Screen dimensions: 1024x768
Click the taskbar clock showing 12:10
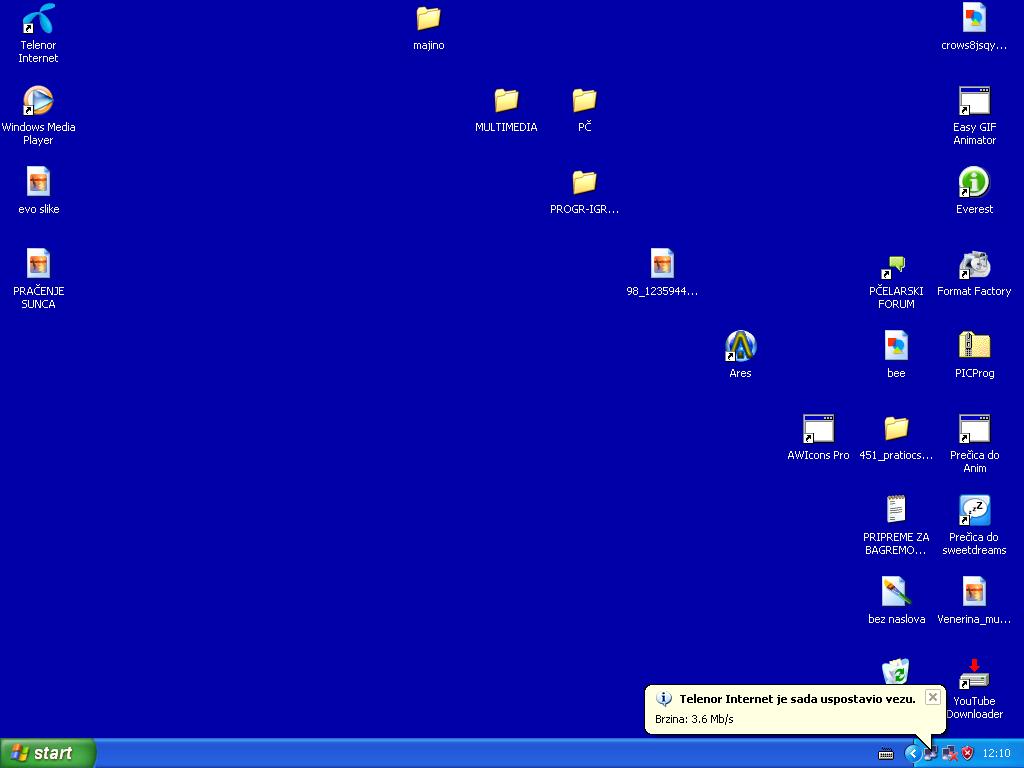(x=996, y=753)
